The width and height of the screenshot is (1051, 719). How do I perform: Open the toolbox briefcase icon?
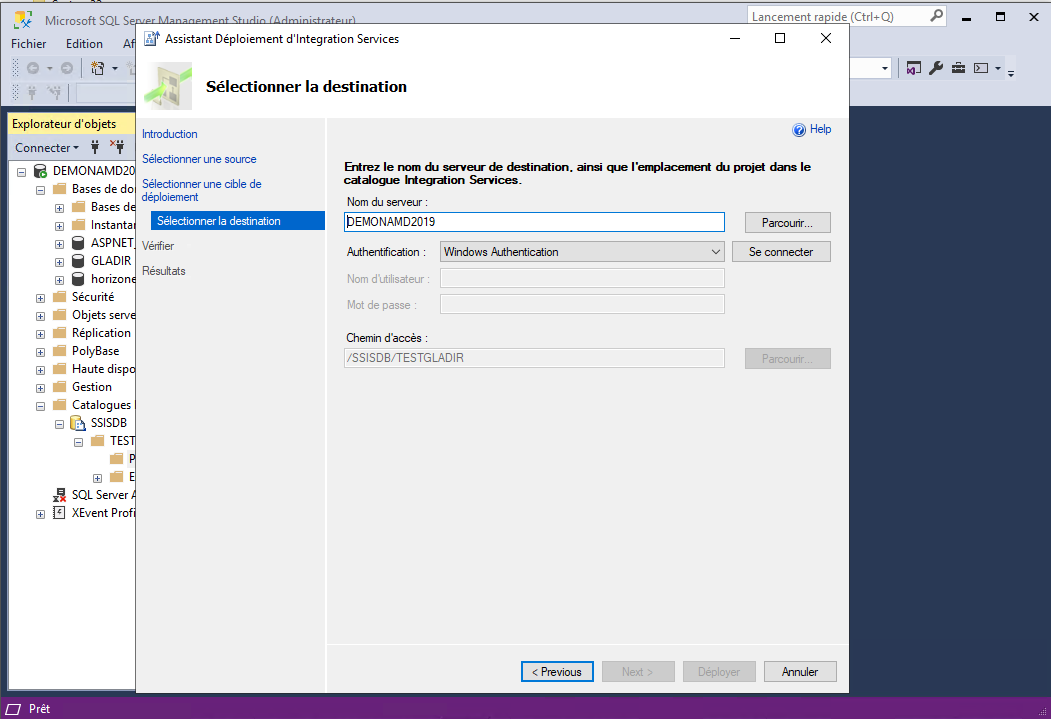[958, 68]
